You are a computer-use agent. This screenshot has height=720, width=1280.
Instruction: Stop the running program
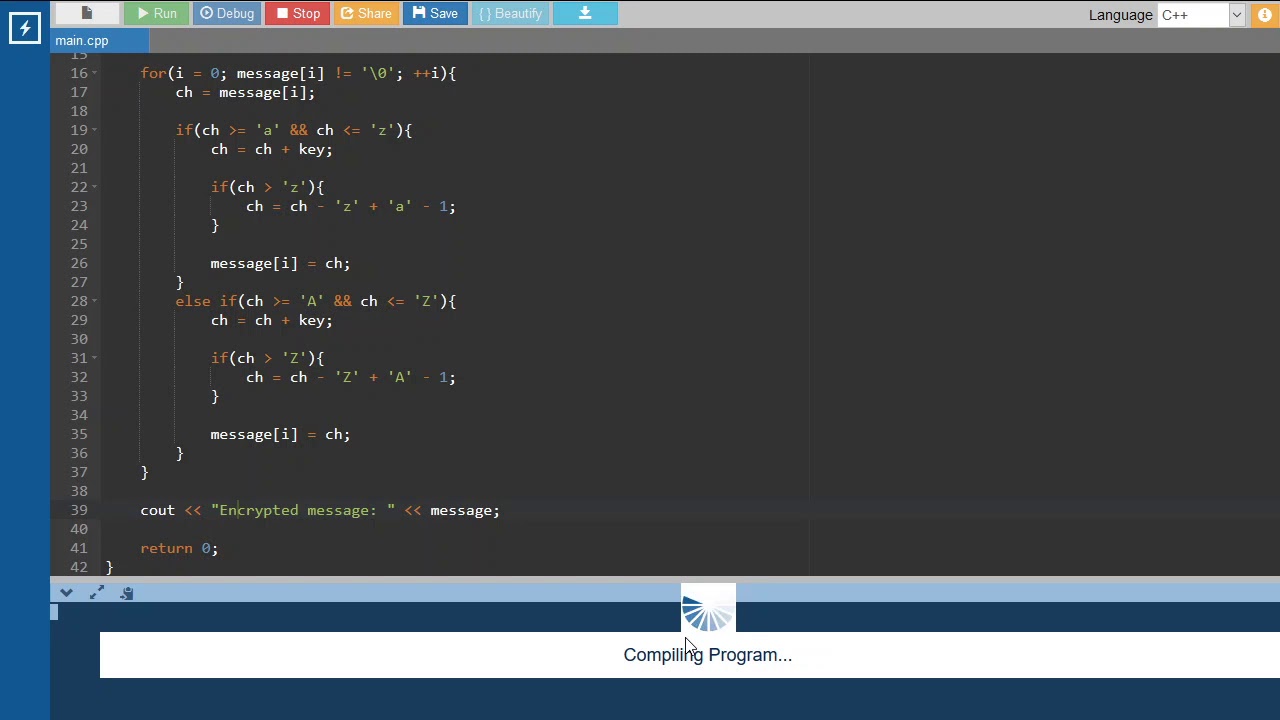(298, 13)
